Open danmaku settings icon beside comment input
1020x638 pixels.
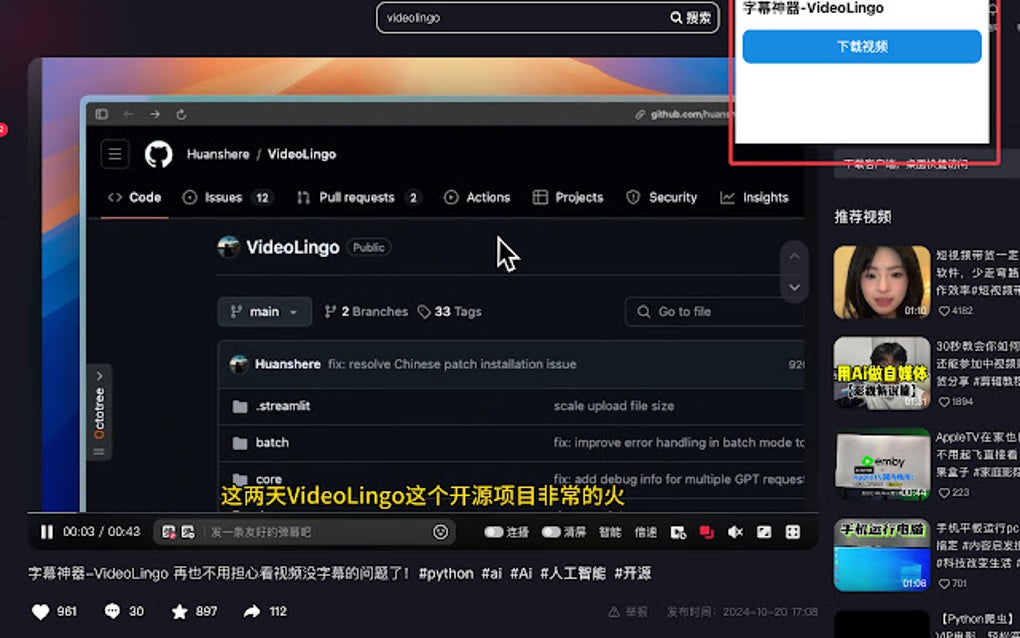(x=188, y=532)
